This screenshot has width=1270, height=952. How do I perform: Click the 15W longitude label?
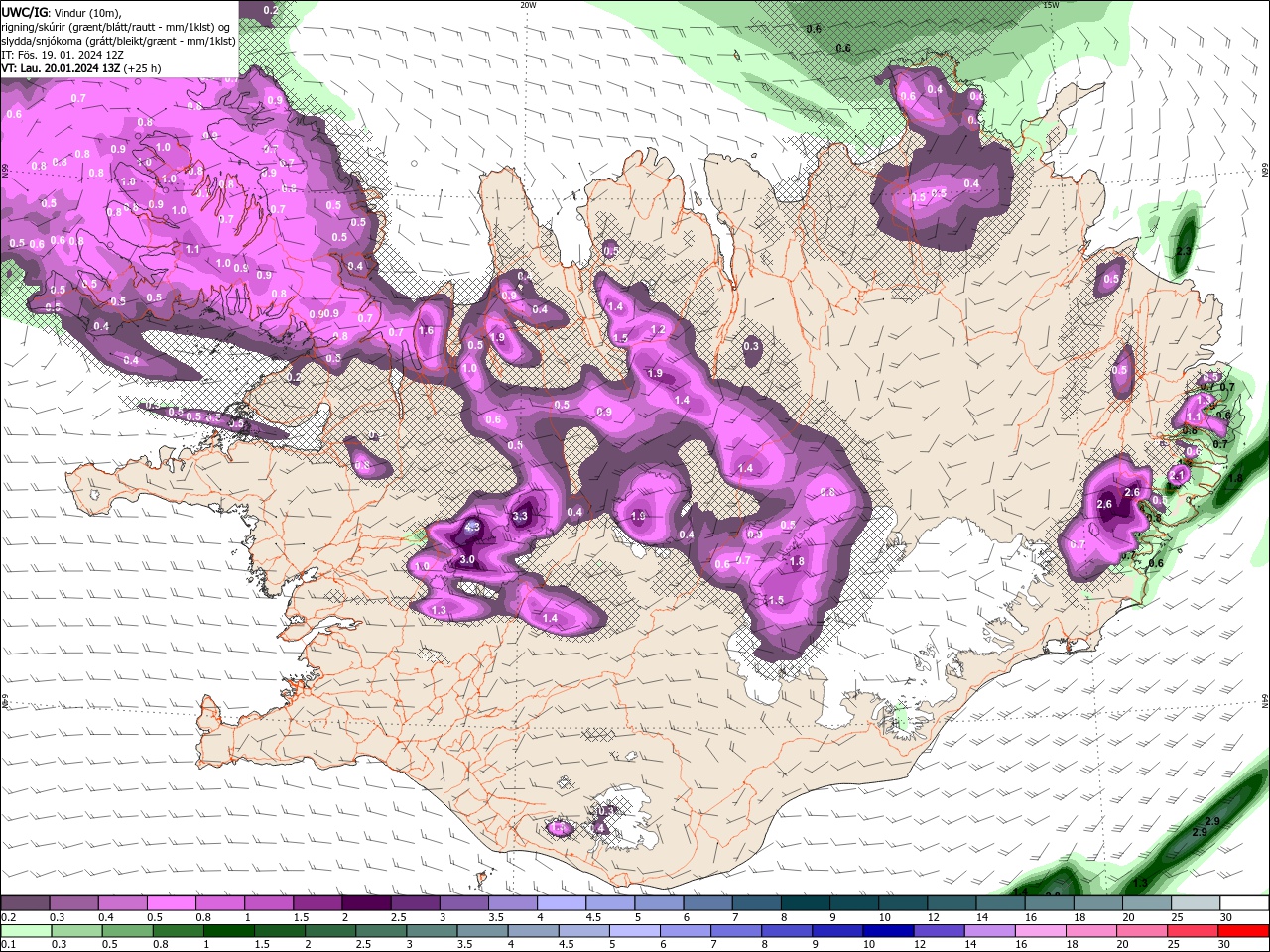(1051, 5)
